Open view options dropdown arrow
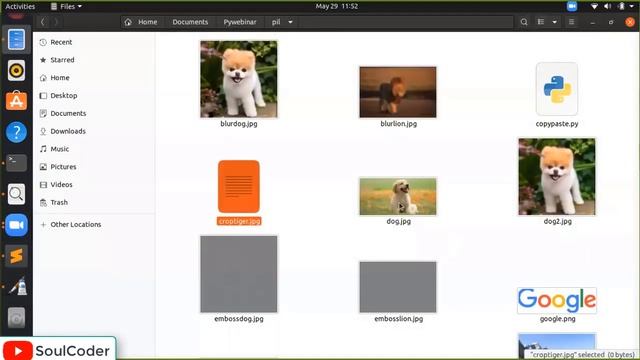Viewport: 640px width, 360px height. 555,22
